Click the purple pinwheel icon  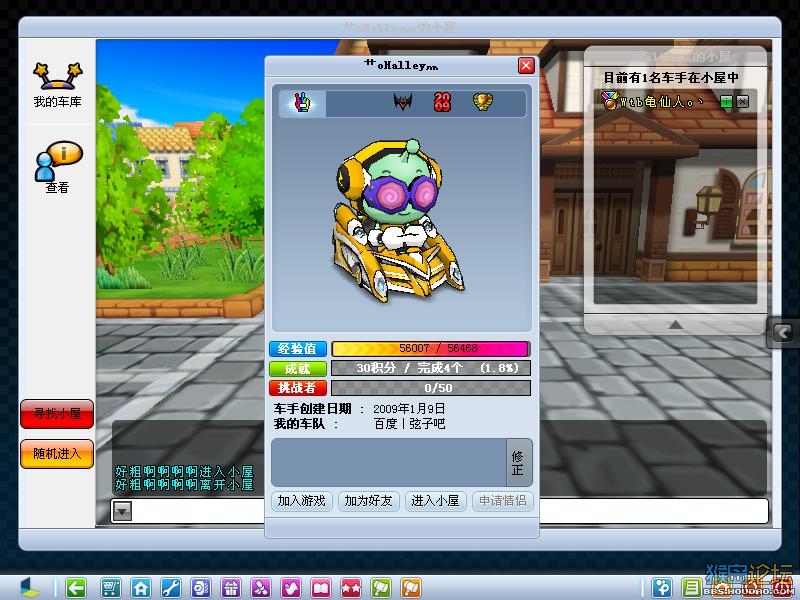click(x=261, y=588)
